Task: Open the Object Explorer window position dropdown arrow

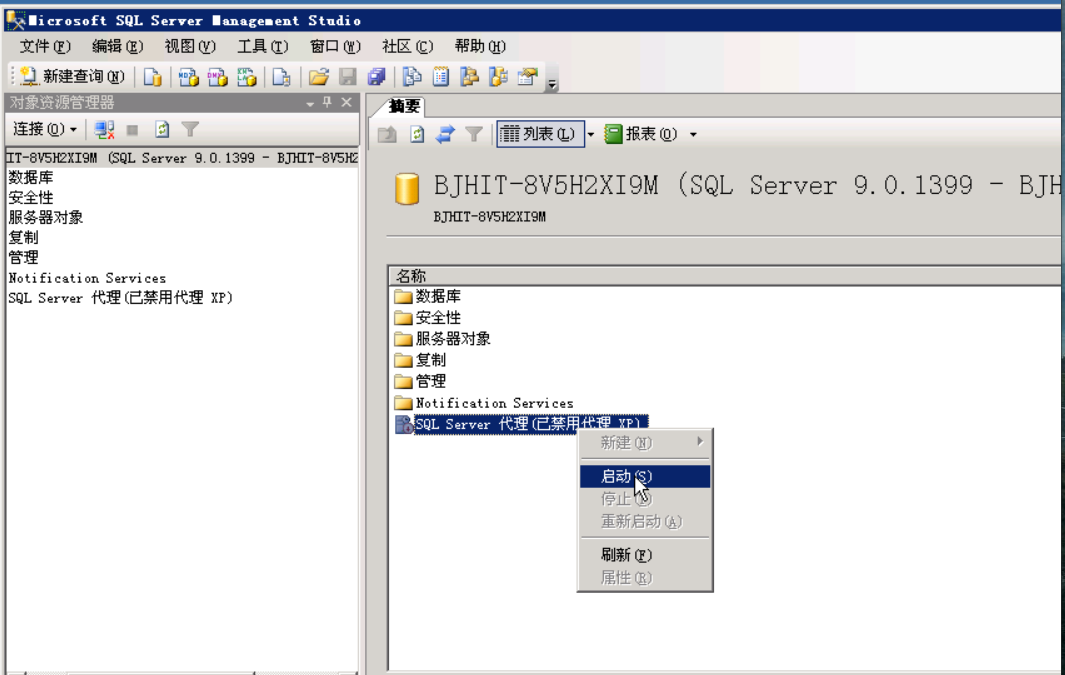Action: [310, 103]
